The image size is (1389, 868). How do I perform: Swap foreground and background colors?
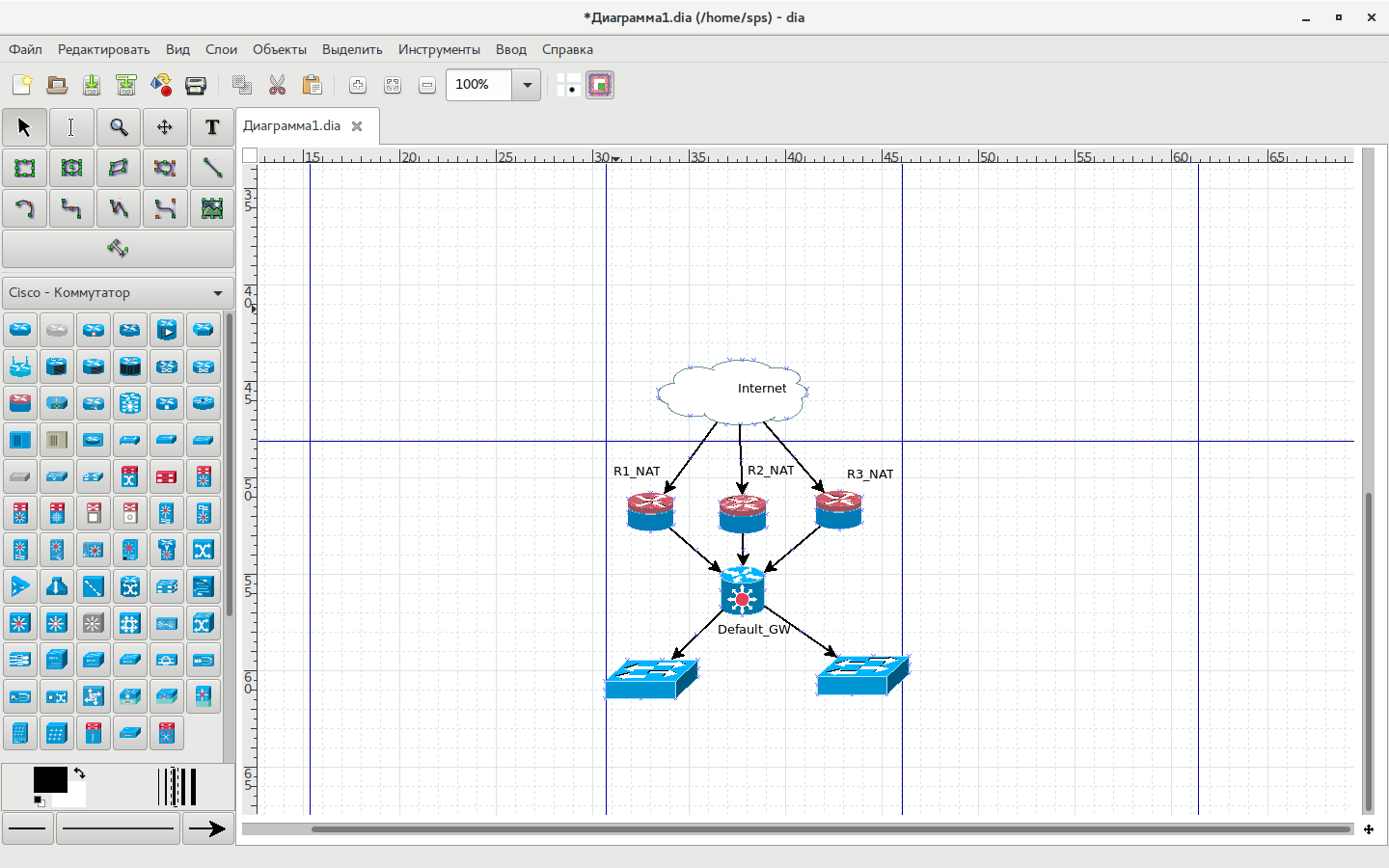tap(79, 773)
